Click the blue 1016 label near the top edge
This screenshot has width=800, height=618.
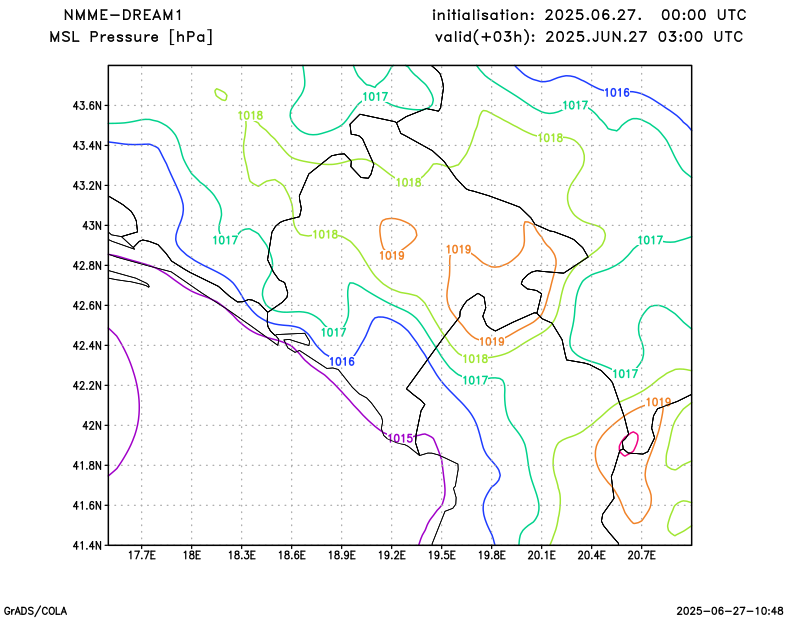(x=617, y=93)
